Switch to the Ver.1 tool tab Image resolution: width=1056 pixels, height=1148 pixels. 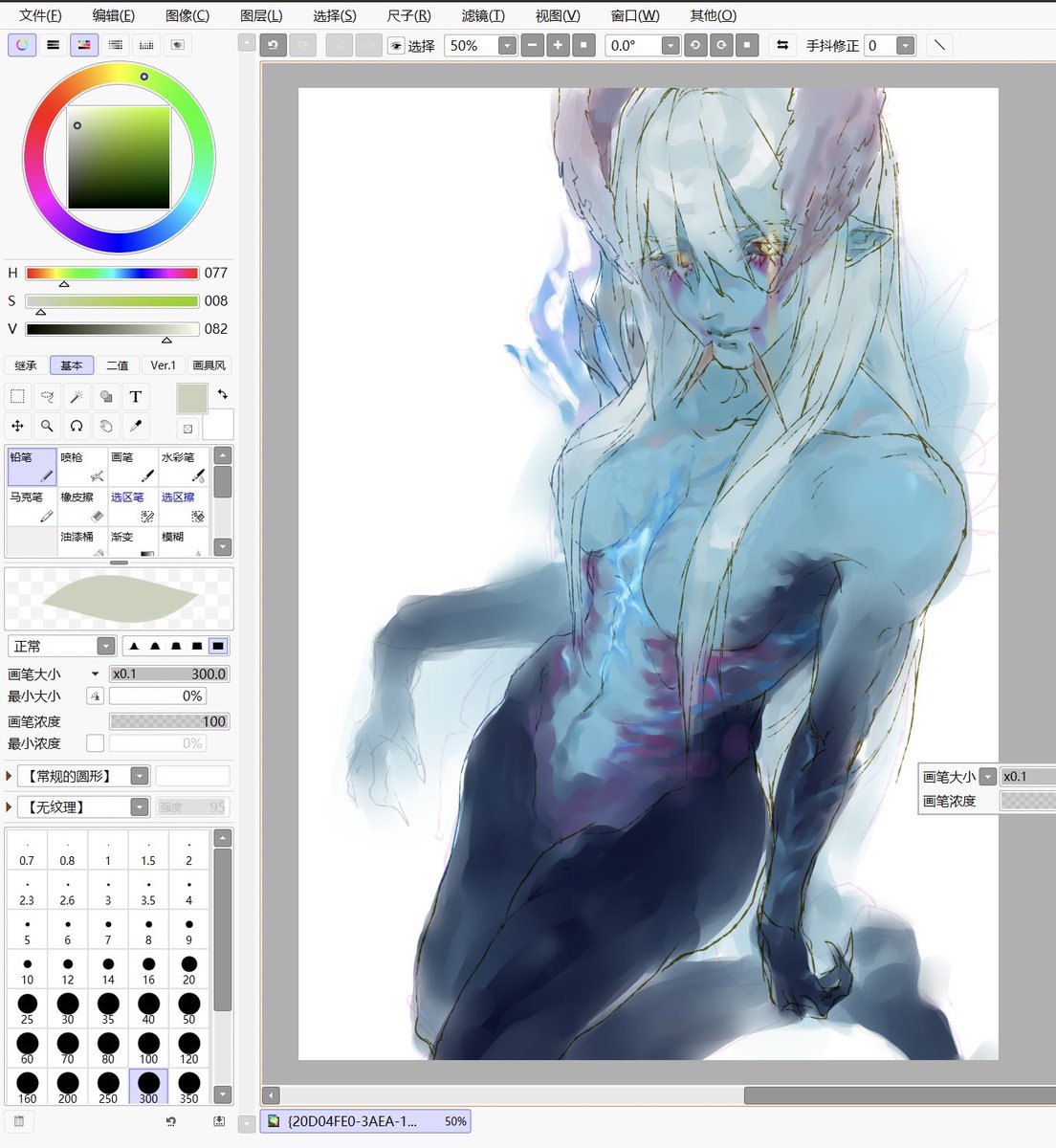click(163, 365)
